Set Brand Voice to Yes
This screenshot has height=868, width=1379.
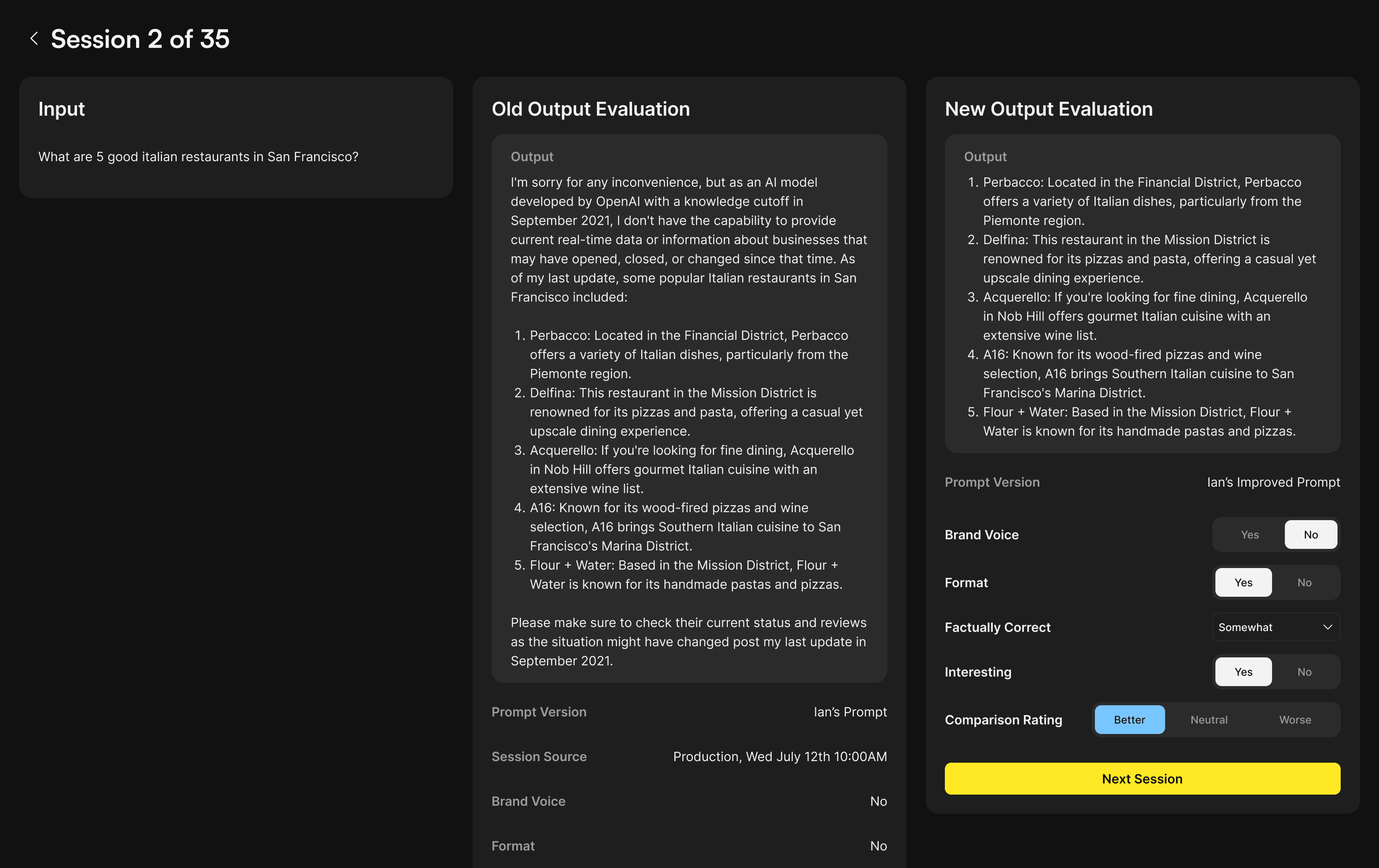(x=1250, y=535)
